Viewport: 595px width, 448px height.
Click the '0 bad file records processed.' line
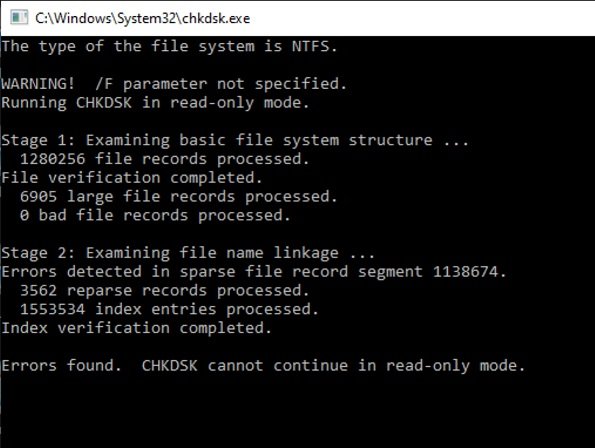pos(155,215)
